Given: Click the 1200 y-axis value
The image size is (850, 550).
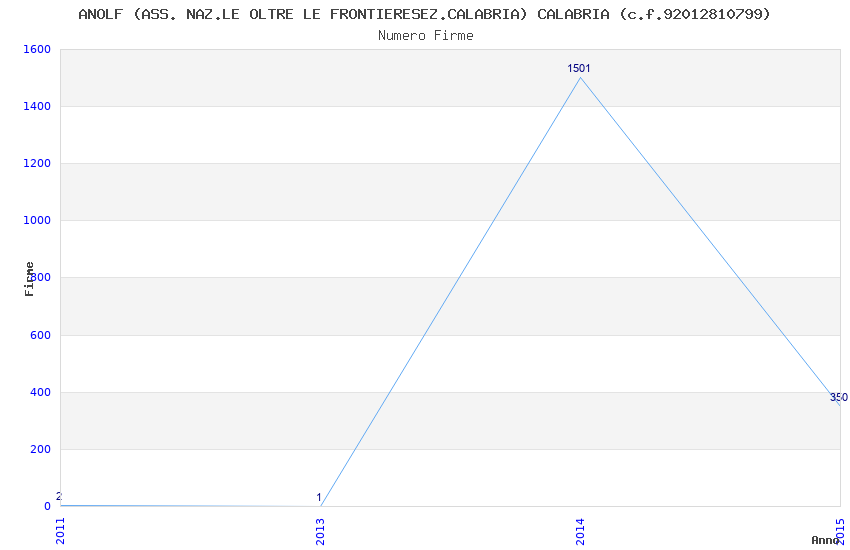Looking at the screenshot, I should (37, 163).
